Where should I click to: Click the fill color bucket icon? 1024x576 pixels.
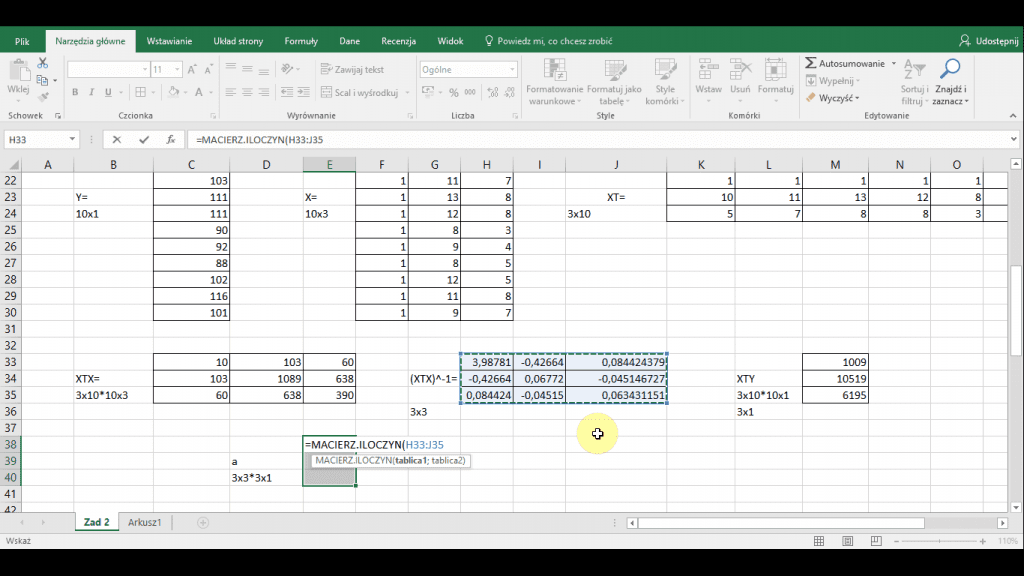[x=173, y=93]
